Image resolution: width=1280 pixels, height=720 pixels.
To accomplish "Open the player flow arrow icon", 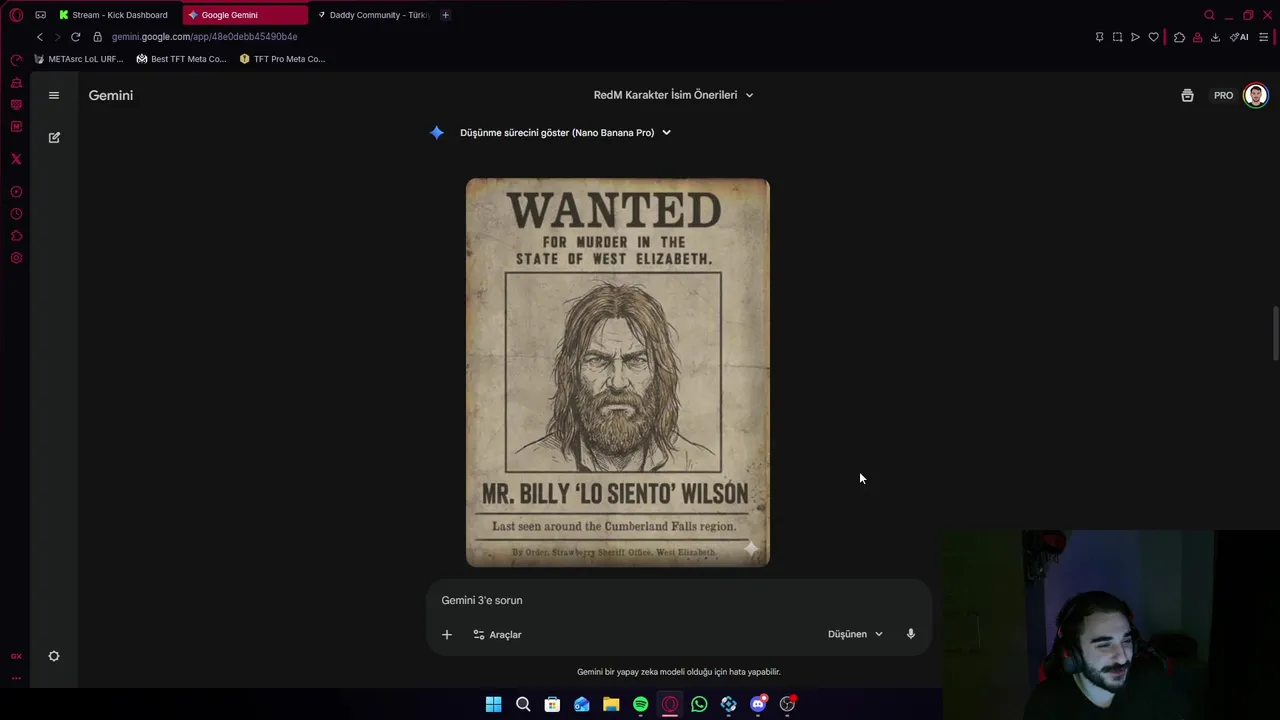I will coord(1135,37).
